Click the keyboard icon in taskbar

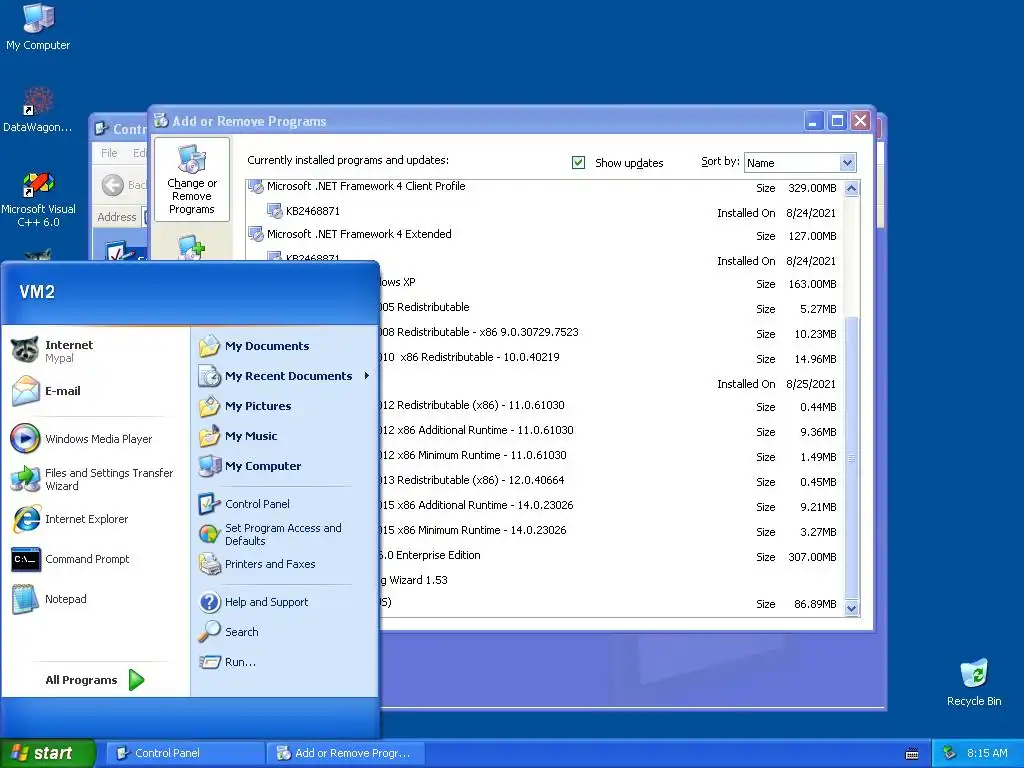coord(912,754)
